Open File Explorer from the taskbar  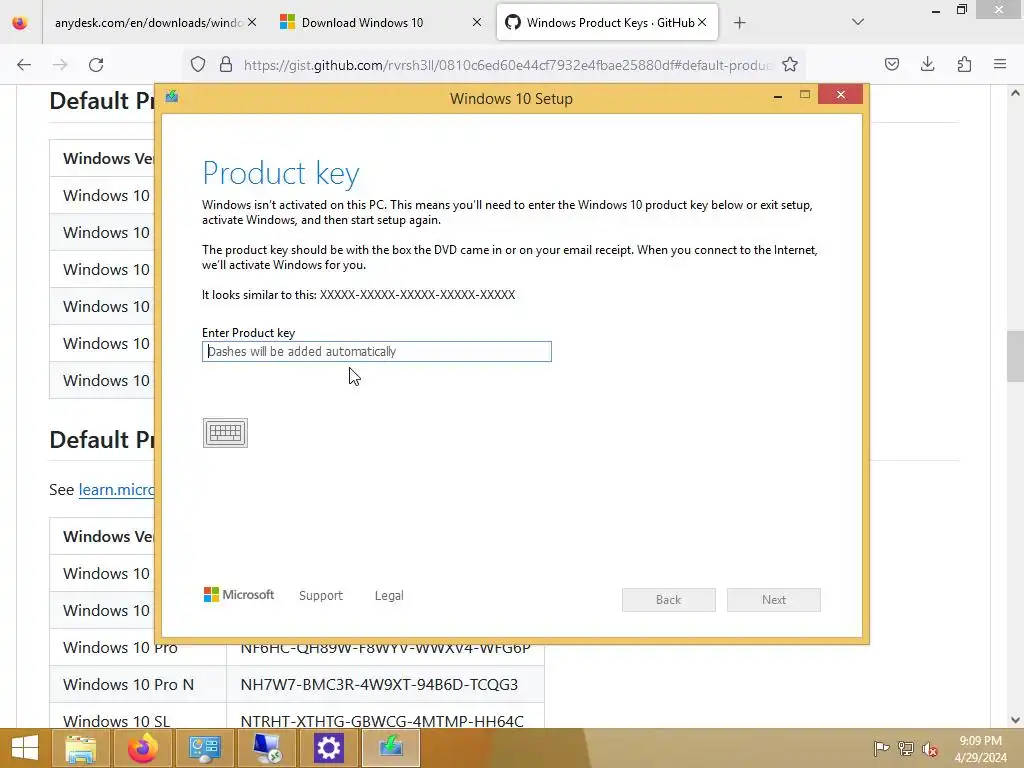[80, 748]
